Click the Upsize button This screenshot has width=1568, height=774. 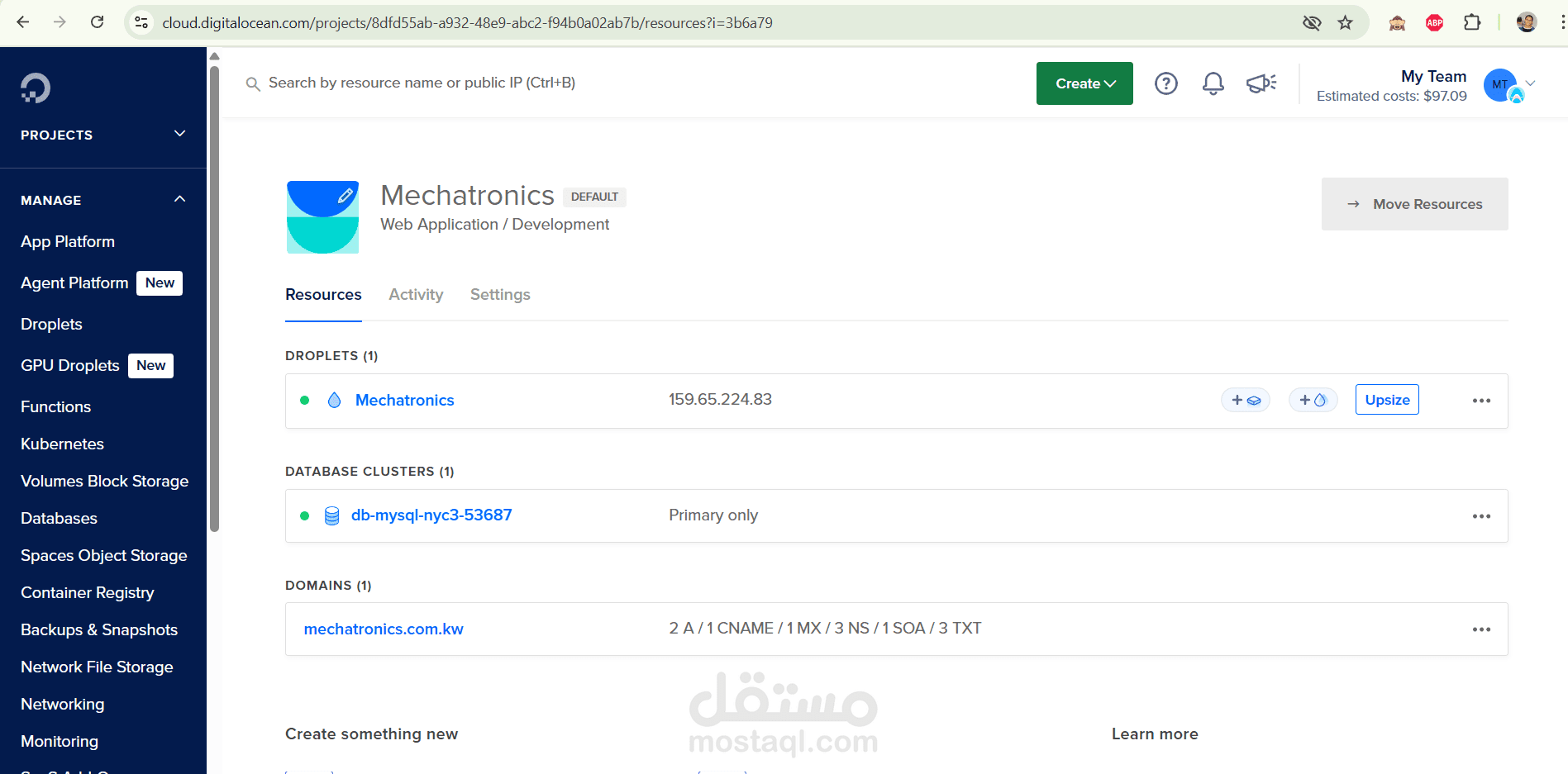click(1387, 400)
